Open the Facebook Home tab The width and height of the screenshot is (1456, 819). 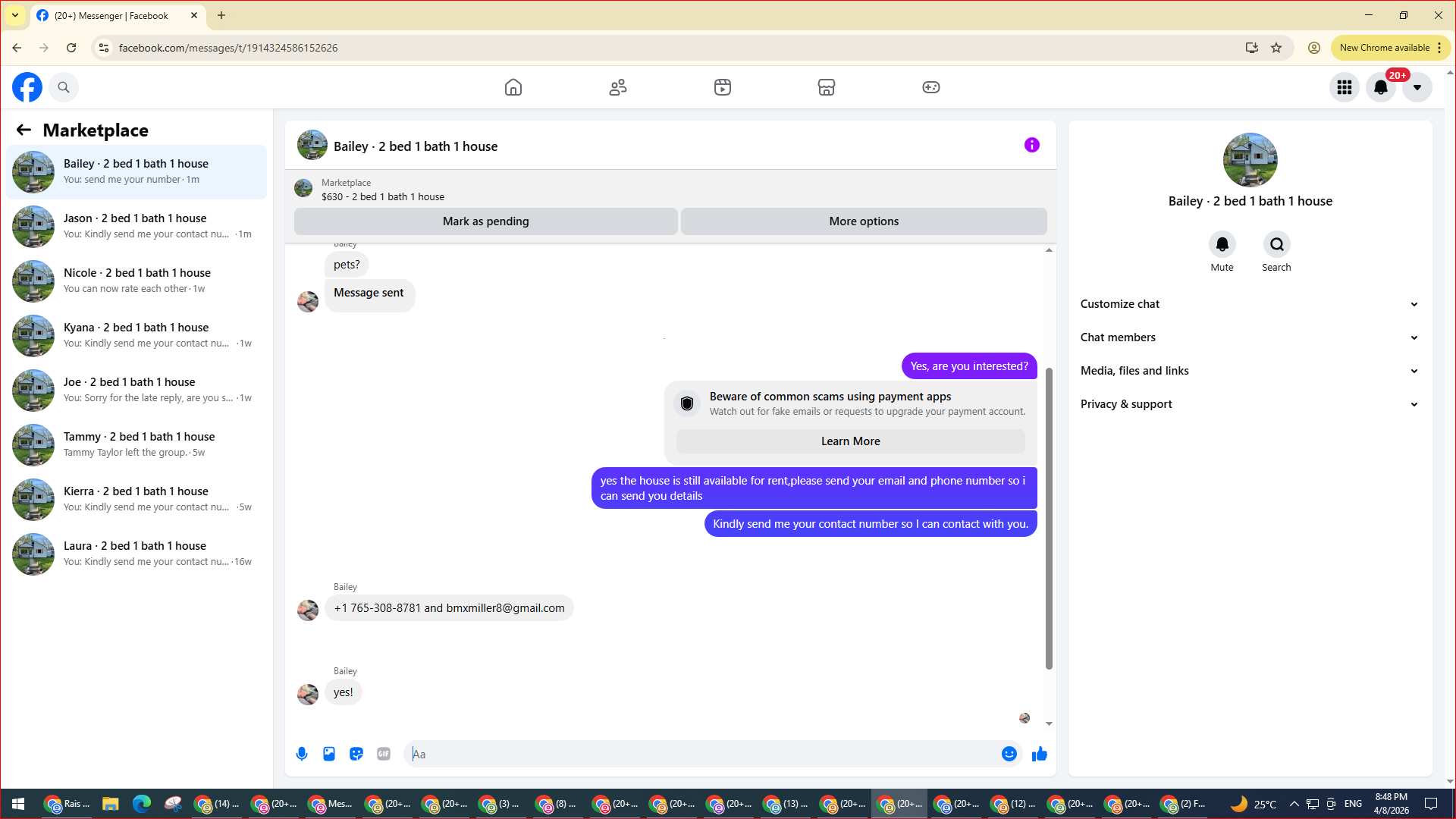pos(513,87)
